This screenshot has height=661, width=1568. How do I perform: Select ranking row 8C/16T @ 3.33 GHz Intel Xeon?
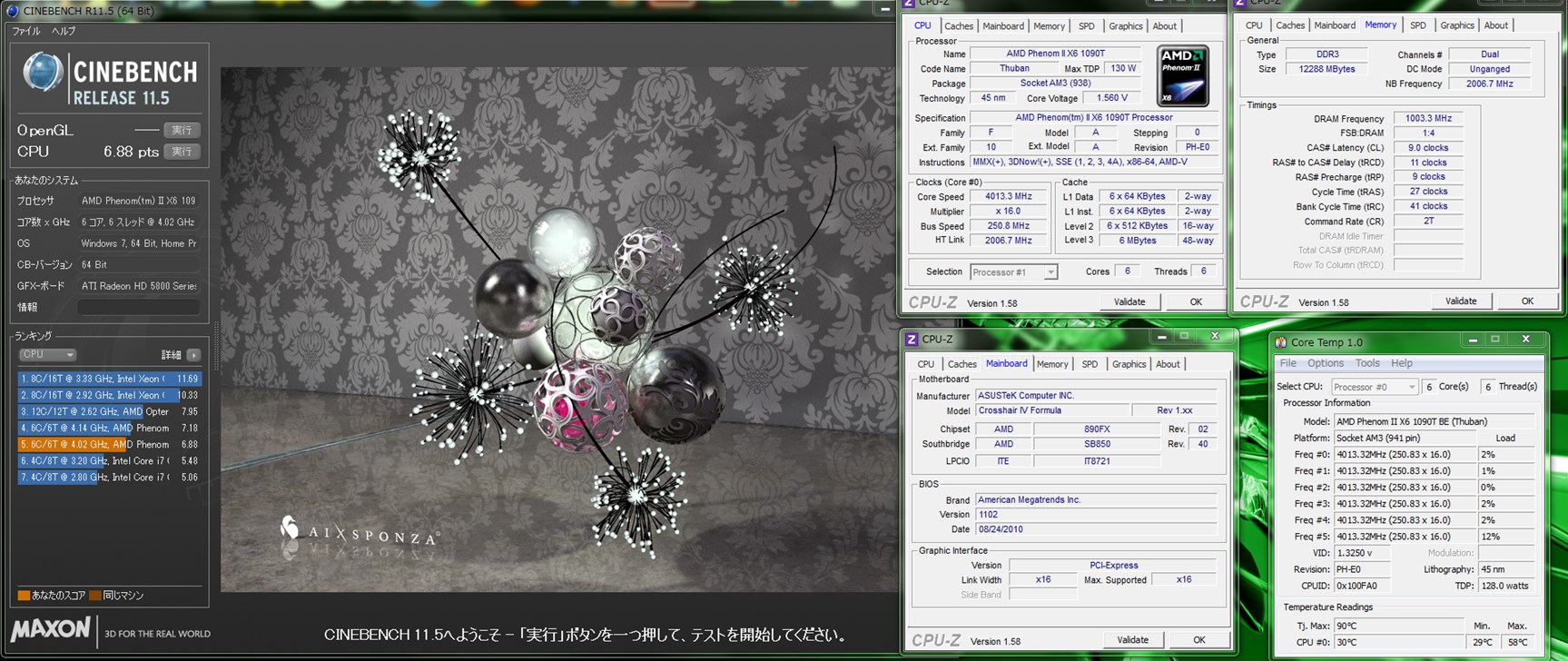click(x=110, y=379)
